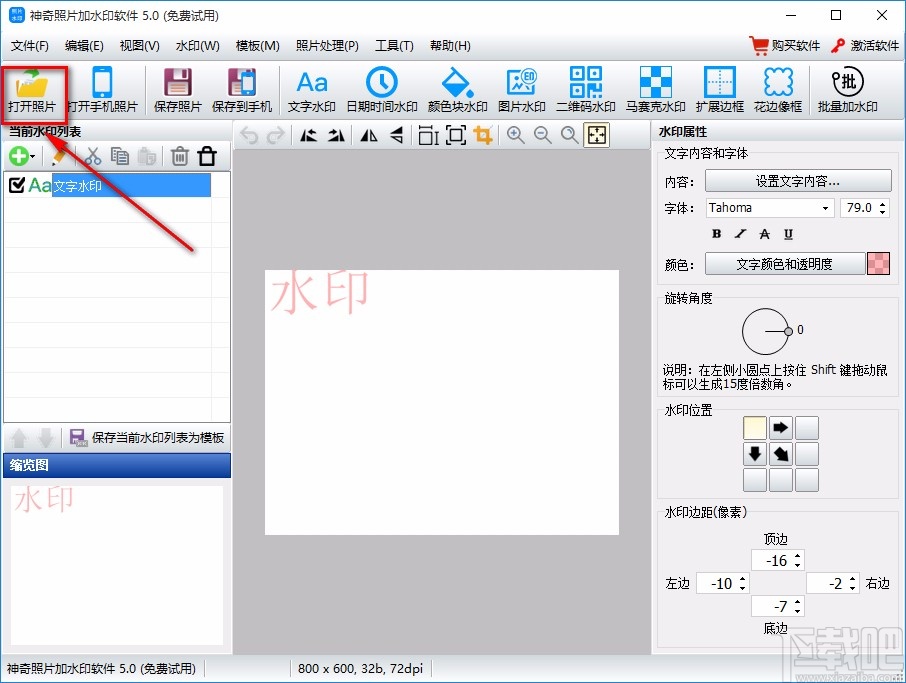
Task: Toggle underline text formatting
Action: click(788, 234)
